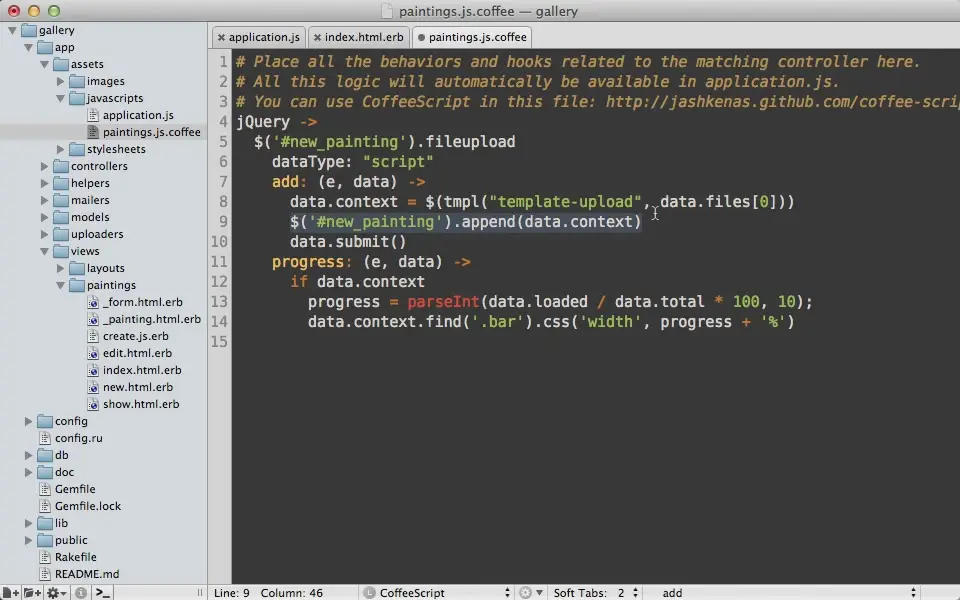Expand the helpers folder
Viewport: 960px width, 600px height.
coord(44,183)
